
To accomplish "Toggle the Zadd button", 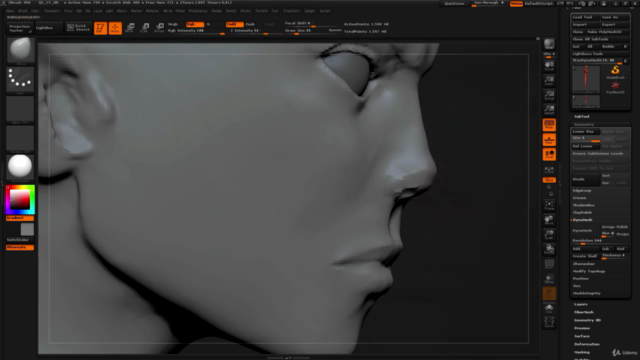I will pos(234,24).
